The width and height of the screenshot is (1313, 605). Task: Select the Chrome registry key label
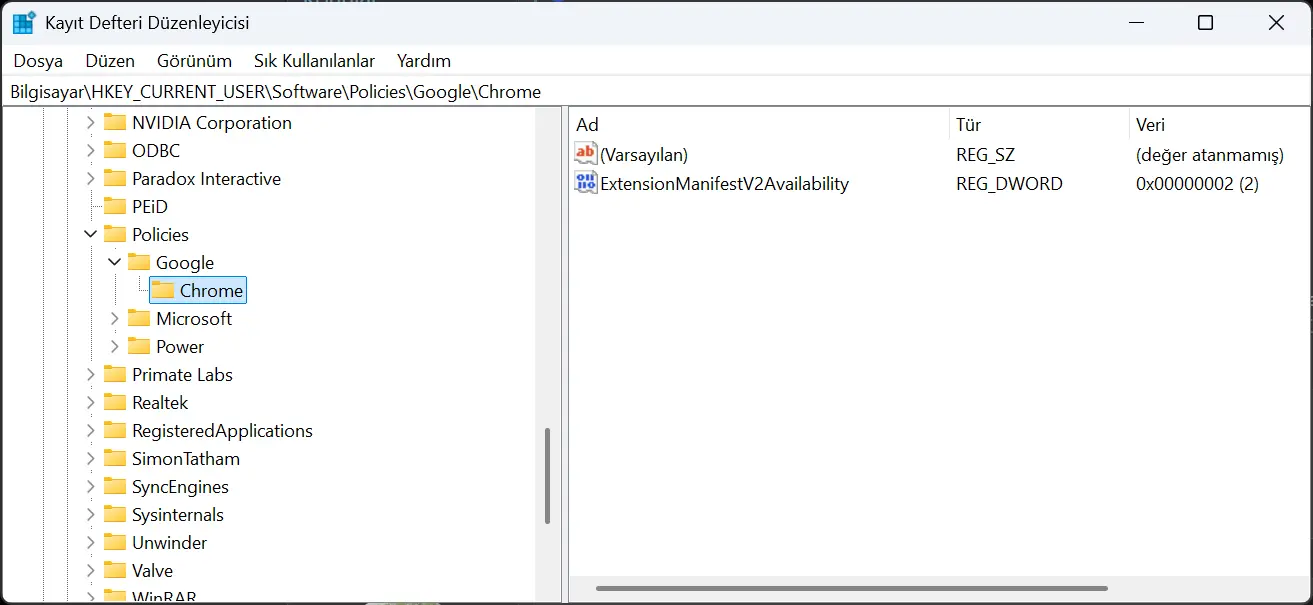tap(211, 291)
